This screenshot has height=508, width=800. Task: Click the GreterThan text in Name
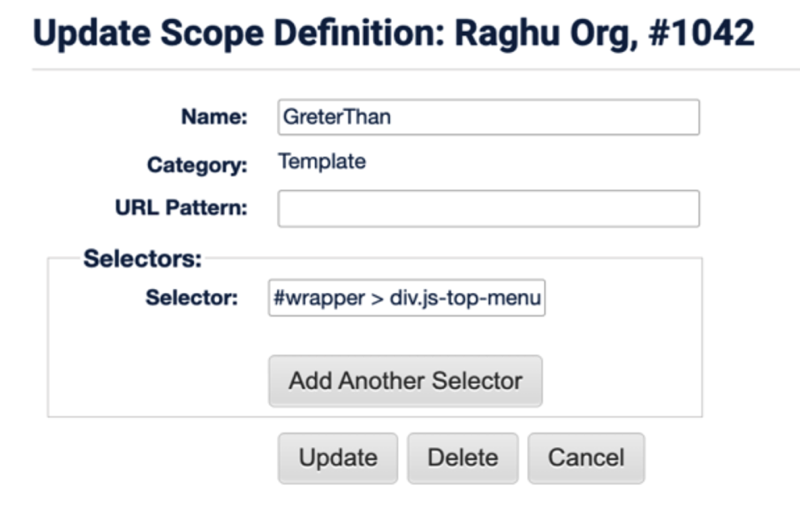click(336, 117)
